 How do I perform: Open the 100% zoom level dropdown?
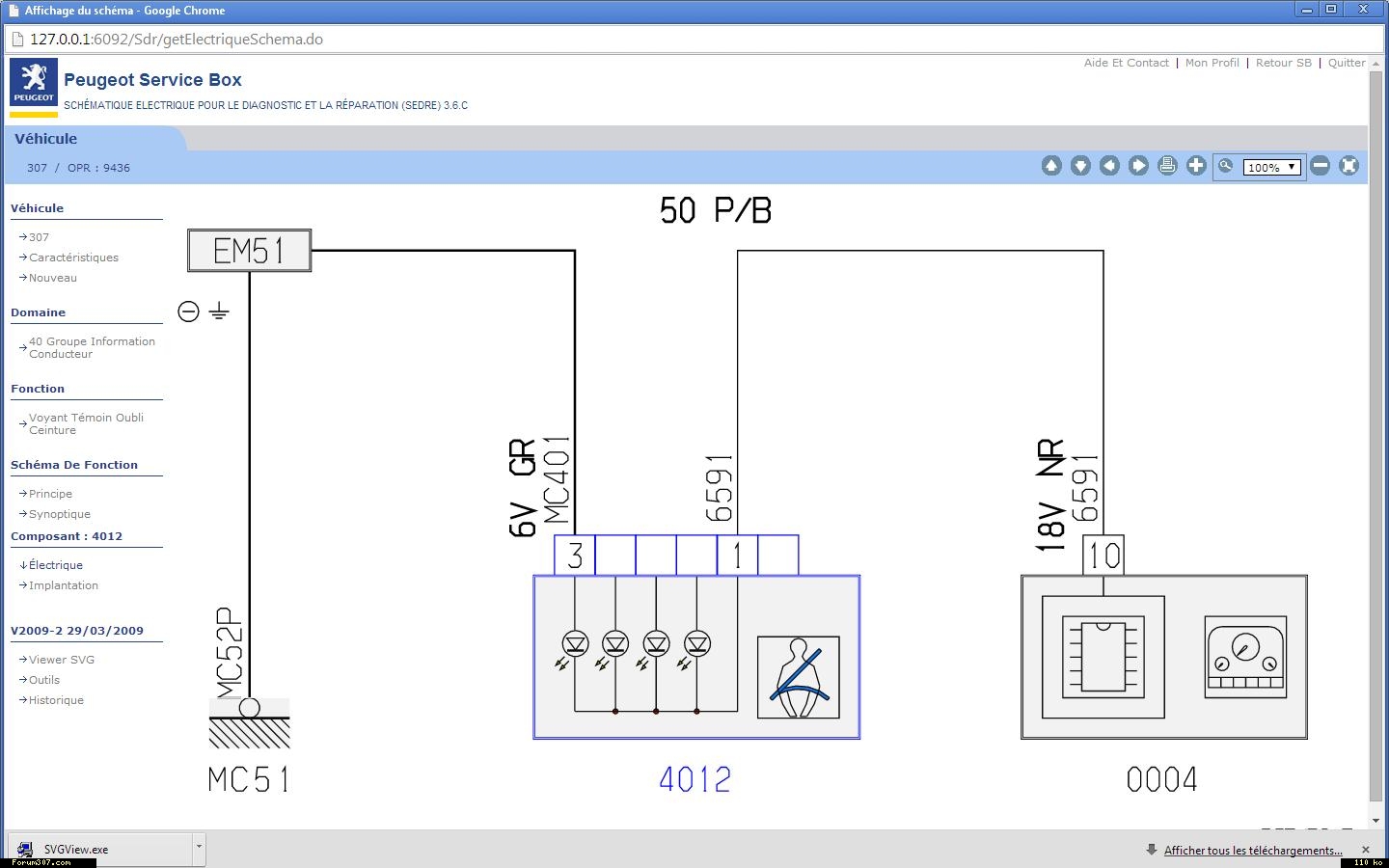1271,167
